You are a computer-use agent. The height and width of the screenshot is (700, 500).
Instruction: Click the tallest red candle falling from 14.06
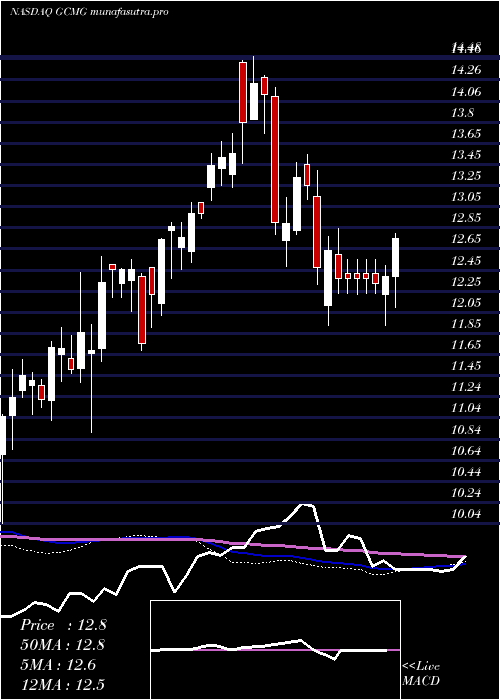pos(275,159)
